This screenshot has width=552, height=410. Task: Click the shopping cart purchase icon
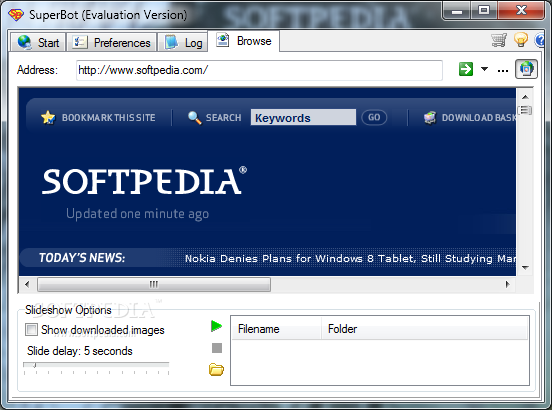[x=499, y=40]
